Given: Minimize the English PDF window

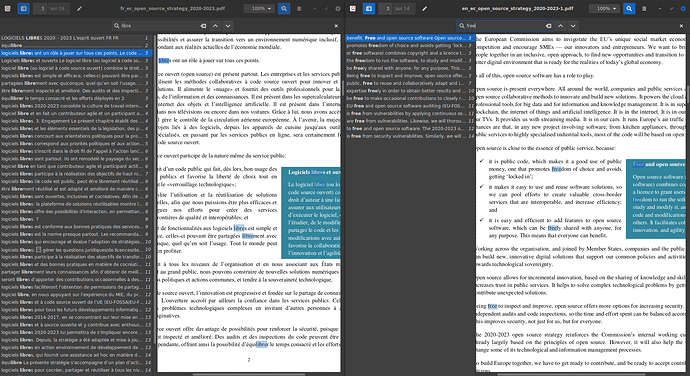Looking at the screenshot, I should pyautogui.click(x=660, y=8).
